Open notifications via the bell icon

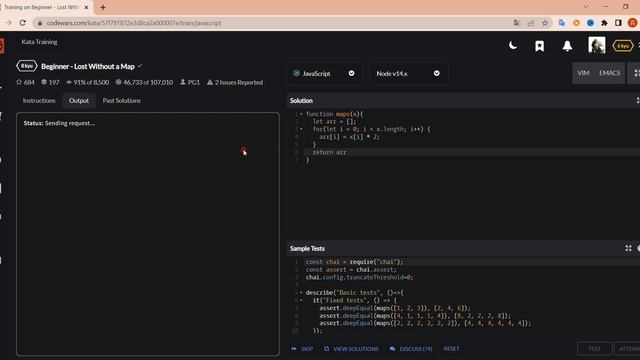tap(567, 46)
